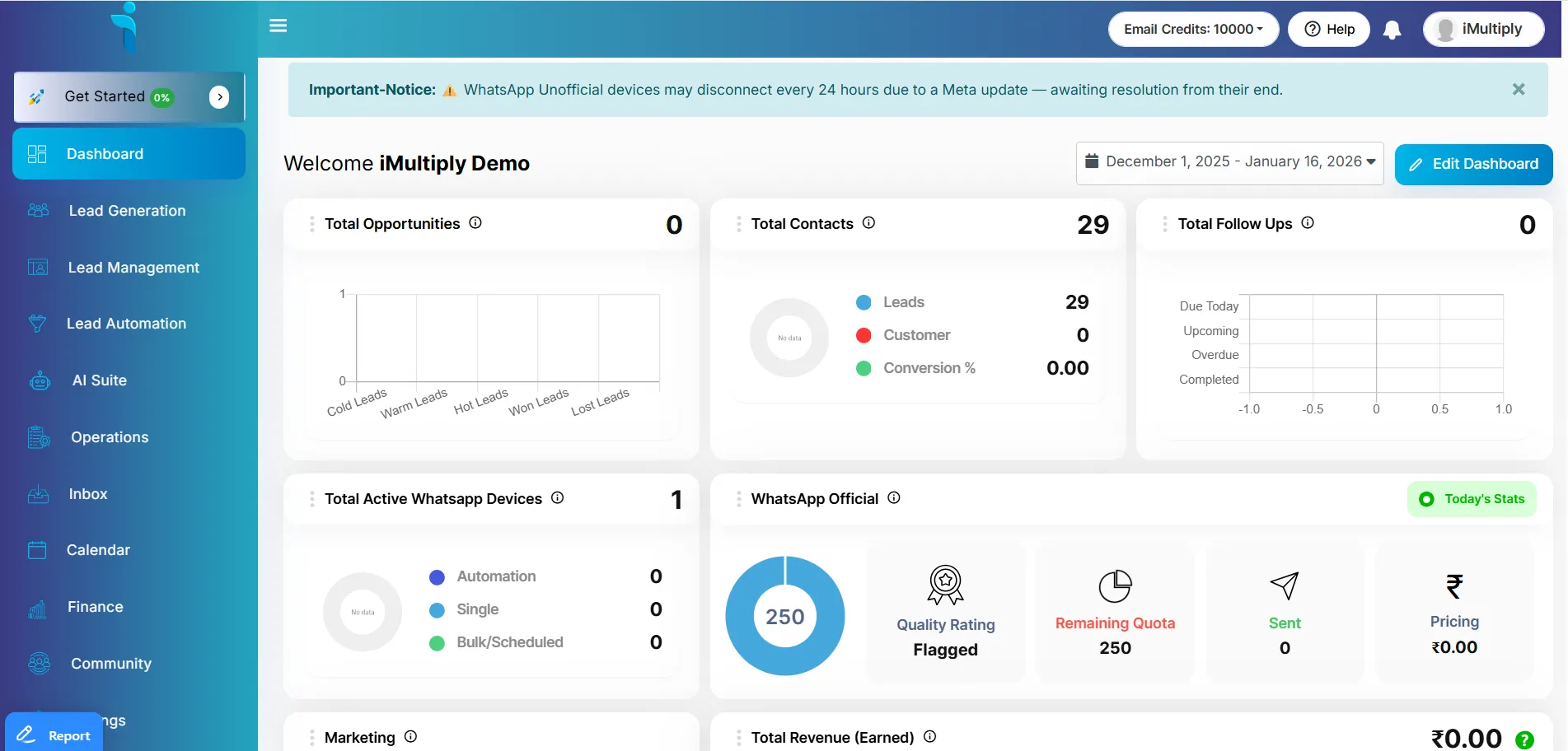Viewport: 1568px width, 751px height.
Task: Click the Sent paper plane icon
Action: click(1284, 585)
